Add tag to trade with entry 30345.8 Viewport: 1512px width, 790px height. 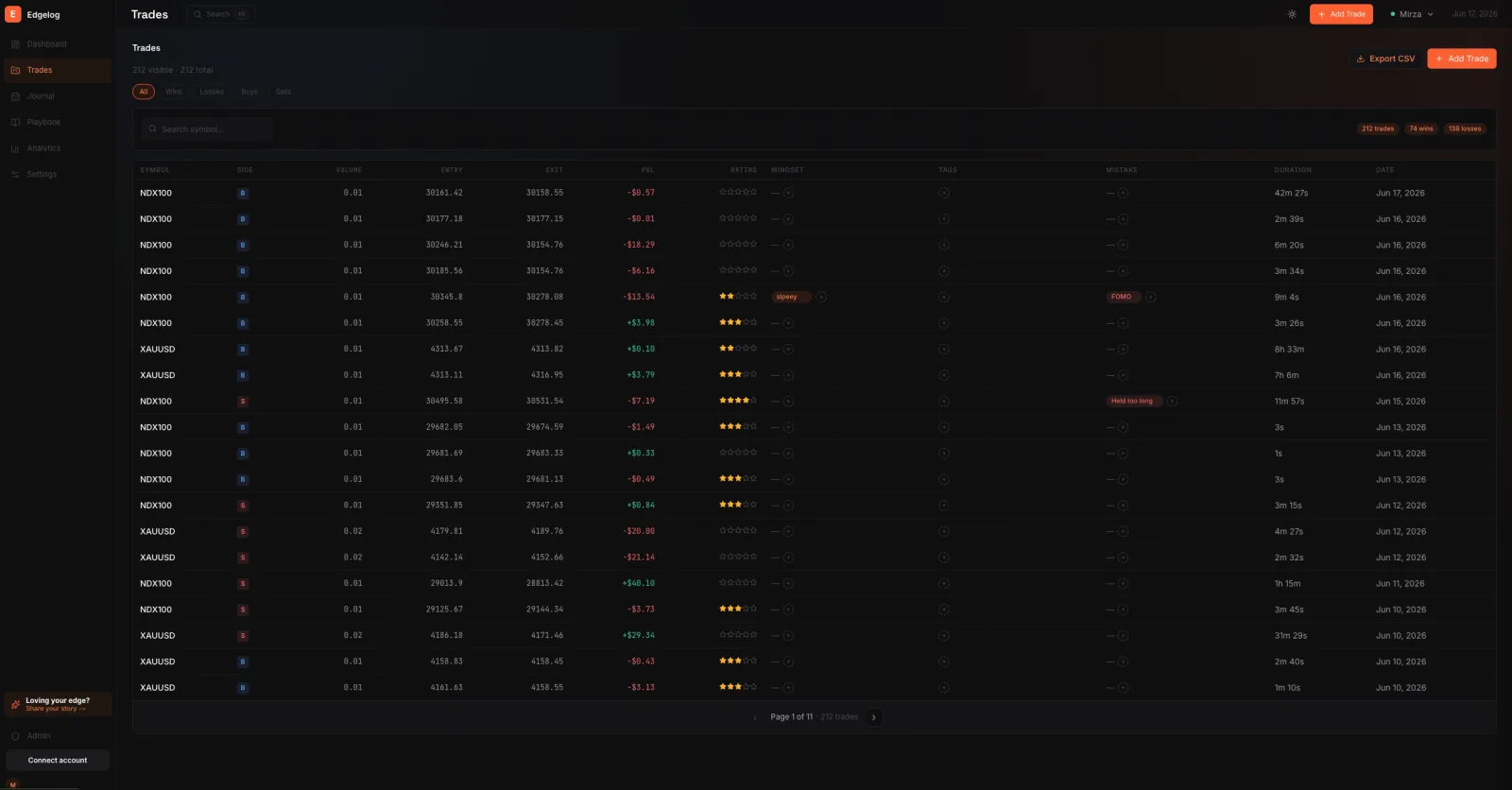(944, 297)
